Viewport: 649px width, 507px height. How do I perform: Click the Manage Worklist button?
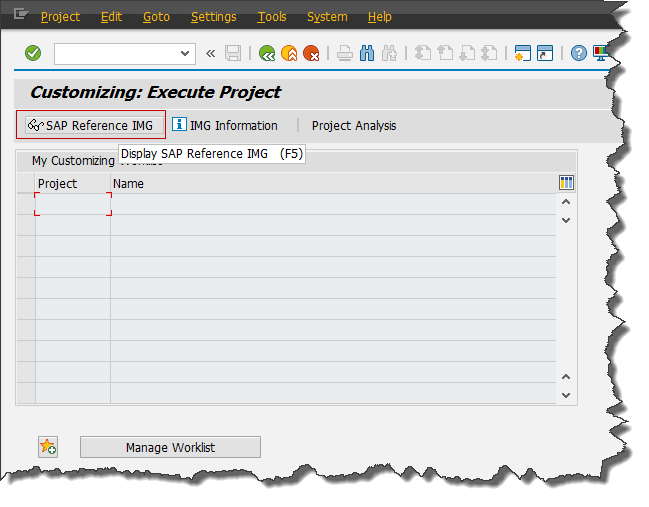click(170, 447)
